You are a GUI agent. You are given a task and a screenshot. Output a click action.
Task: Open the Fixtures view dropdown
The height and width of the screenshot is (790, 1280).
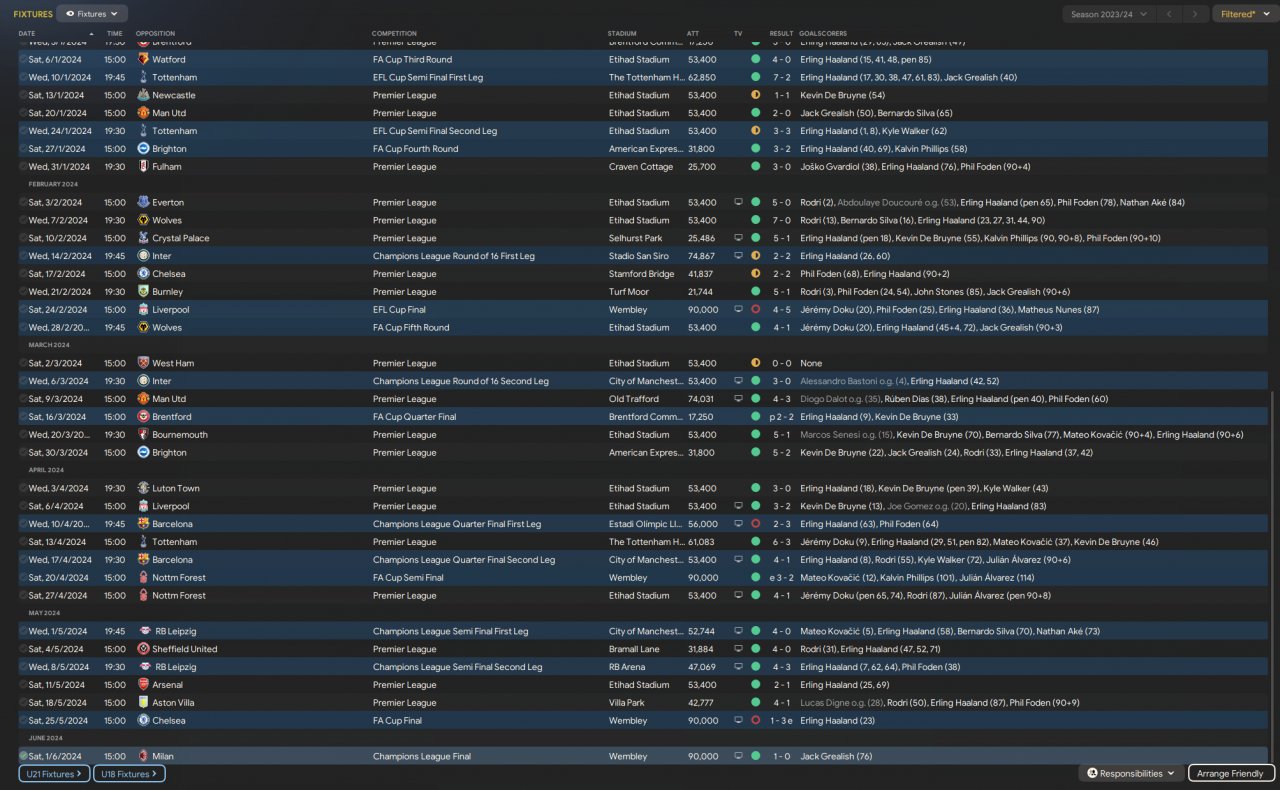[92, 14]
